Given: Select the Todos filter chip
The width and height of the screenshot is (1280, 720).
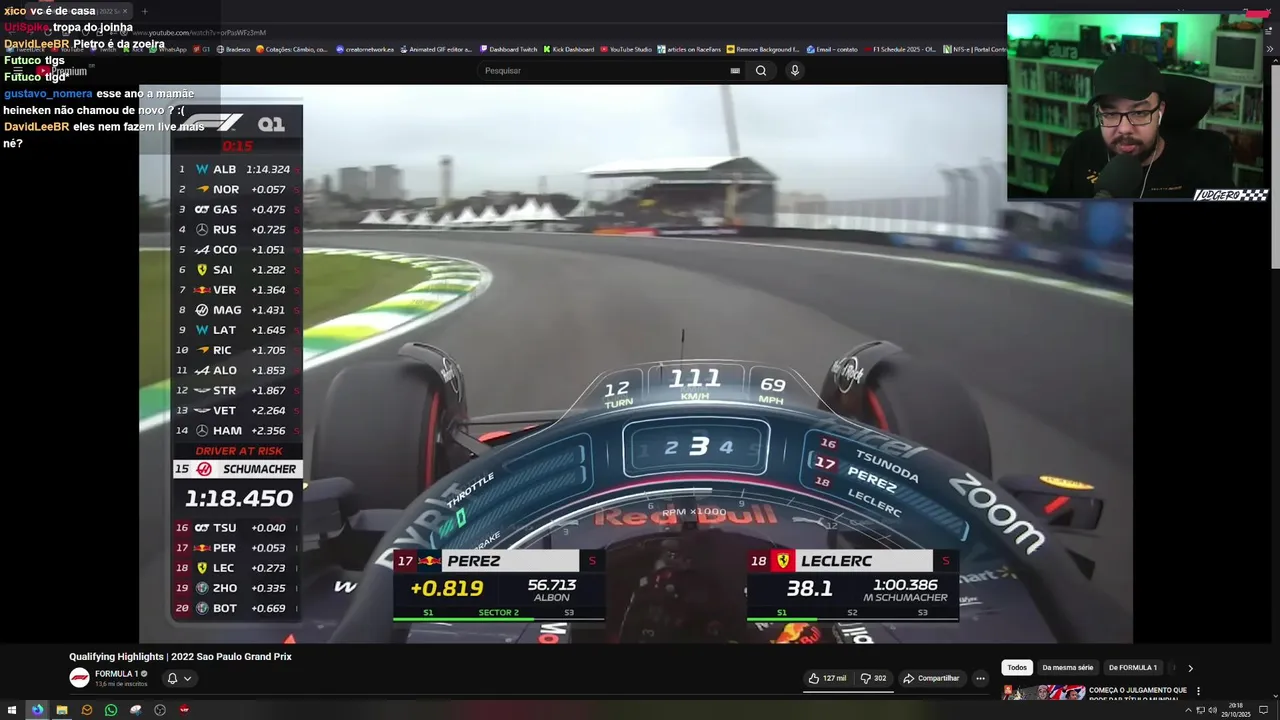Looking at the screenshot, I should tap(1017, 667).
